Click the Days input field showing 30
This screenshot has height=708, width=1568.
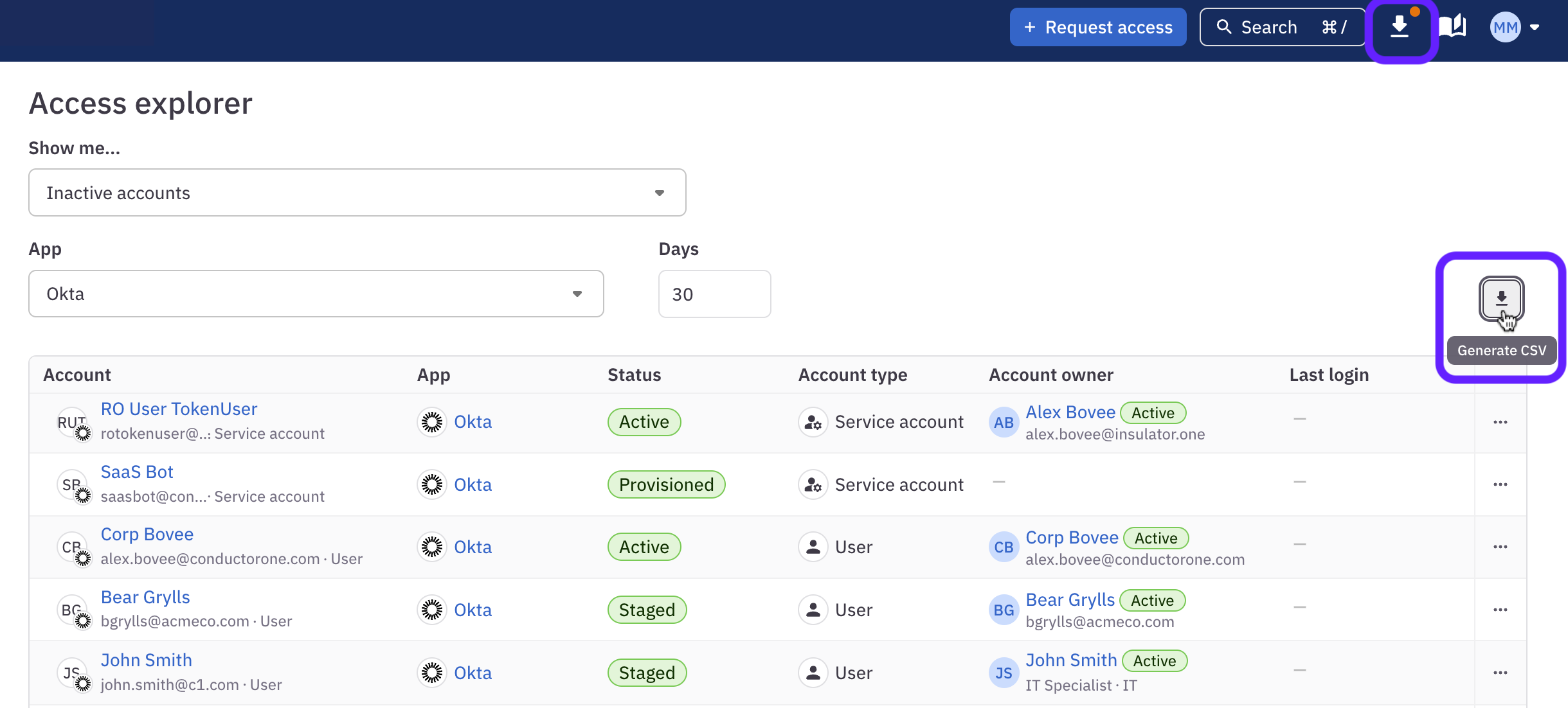click(714, 294)
